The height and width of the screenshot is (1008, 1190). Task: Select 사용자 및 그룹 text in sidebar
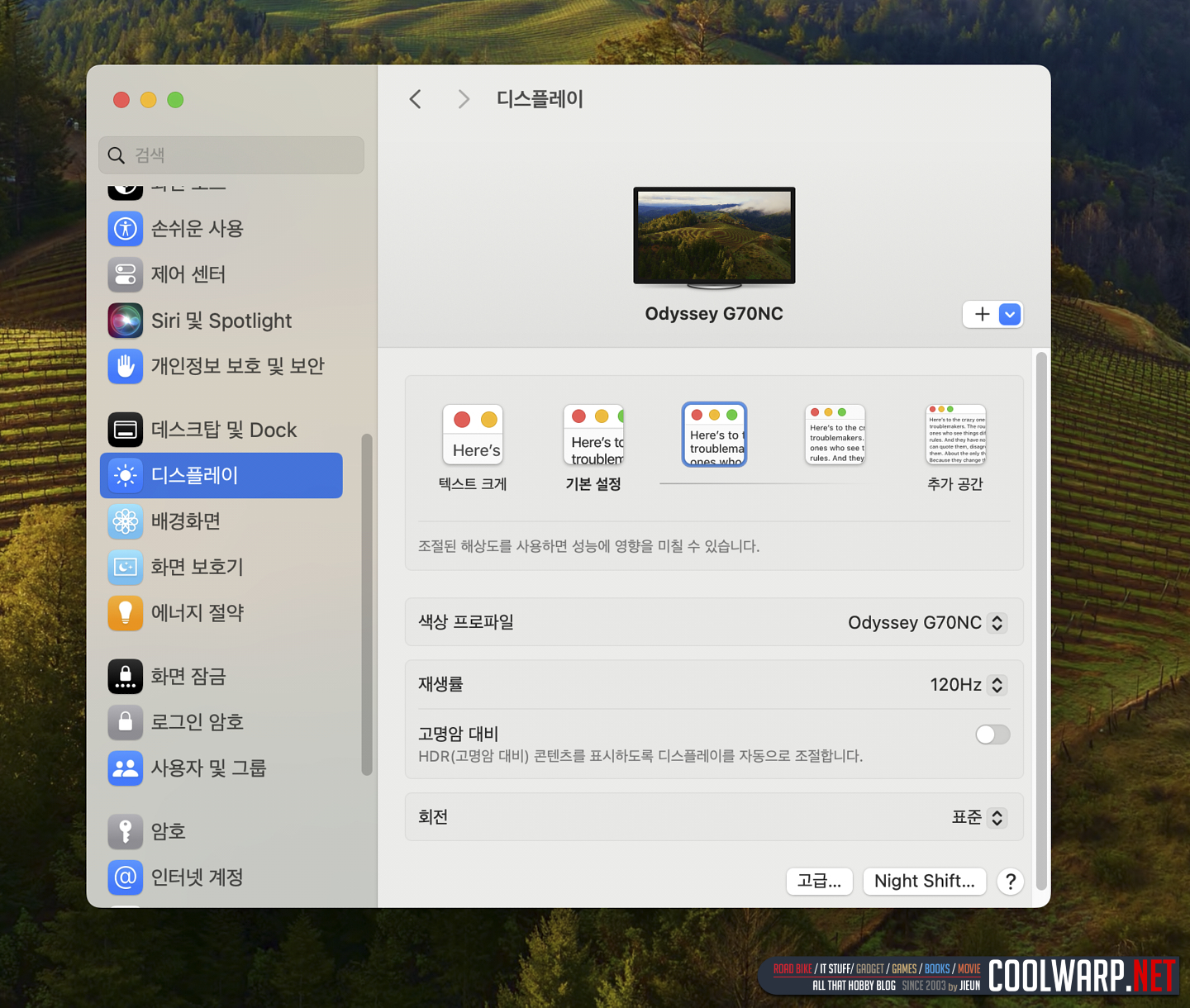click(209, 768)
